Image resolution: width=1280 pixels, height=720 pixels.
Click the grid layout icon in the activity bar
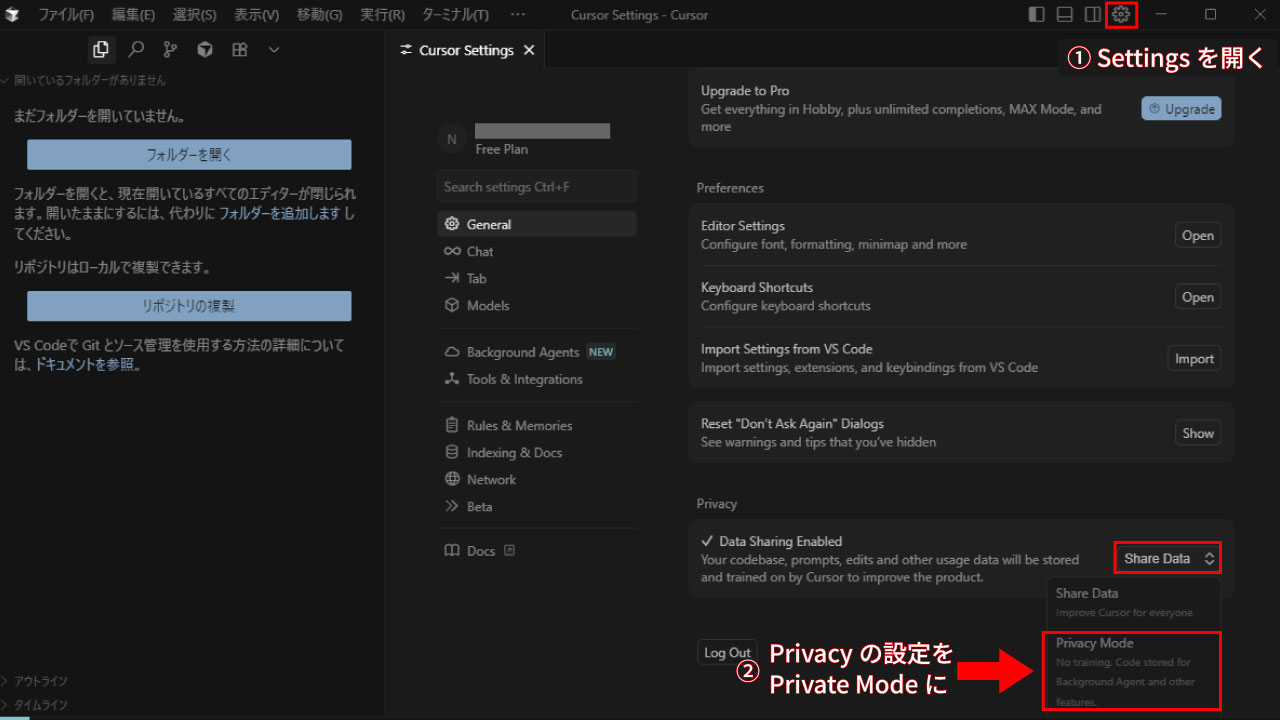pos(239,49)
